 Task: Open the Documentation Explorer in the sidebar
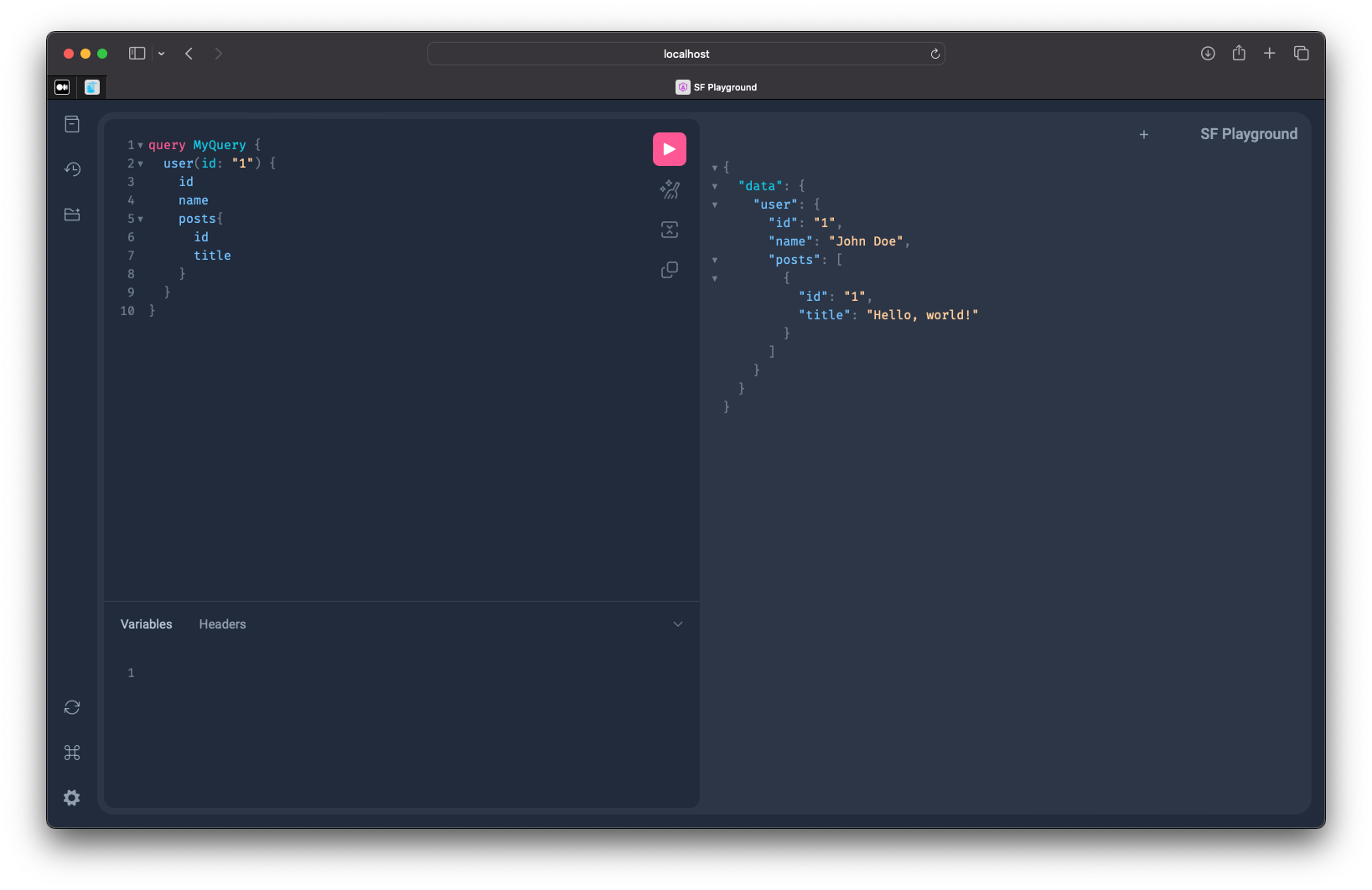pos(72,124)
